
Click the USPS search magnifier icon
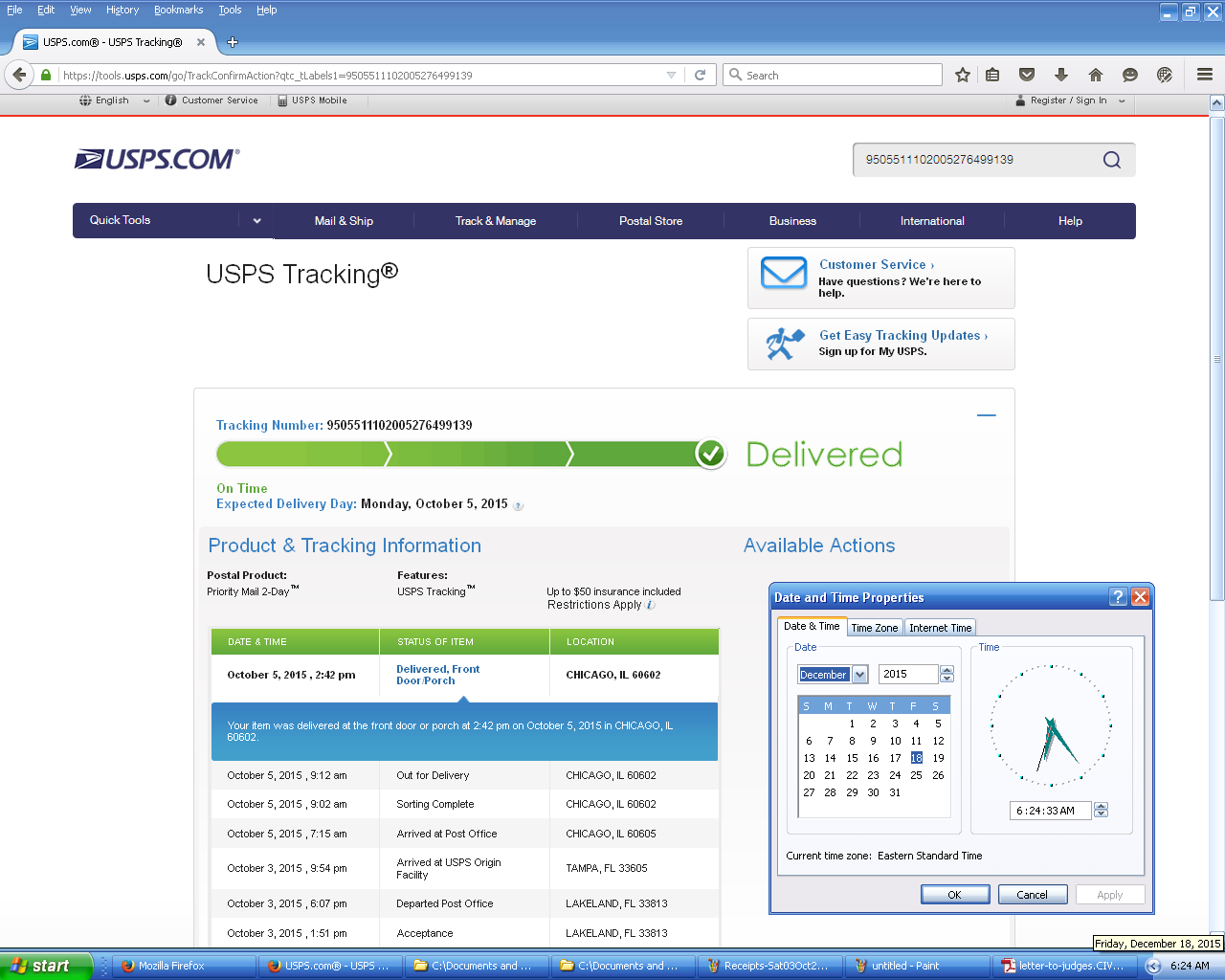[1111, 160]
